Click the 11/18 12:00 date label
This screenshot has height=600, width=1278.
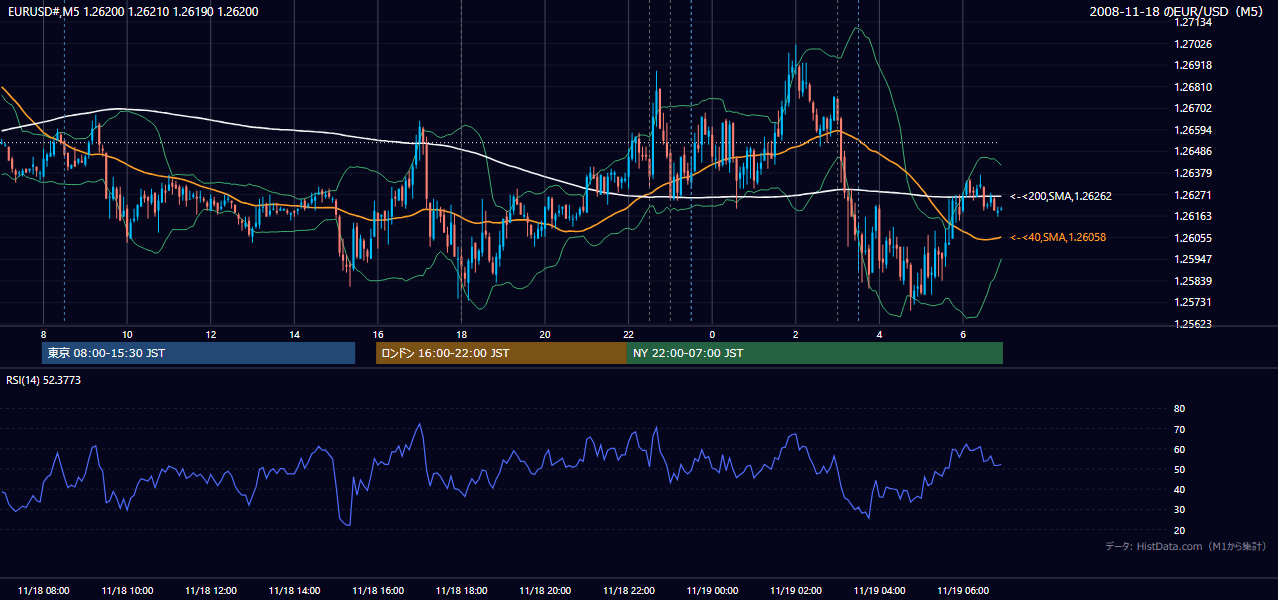coord(211,591)
